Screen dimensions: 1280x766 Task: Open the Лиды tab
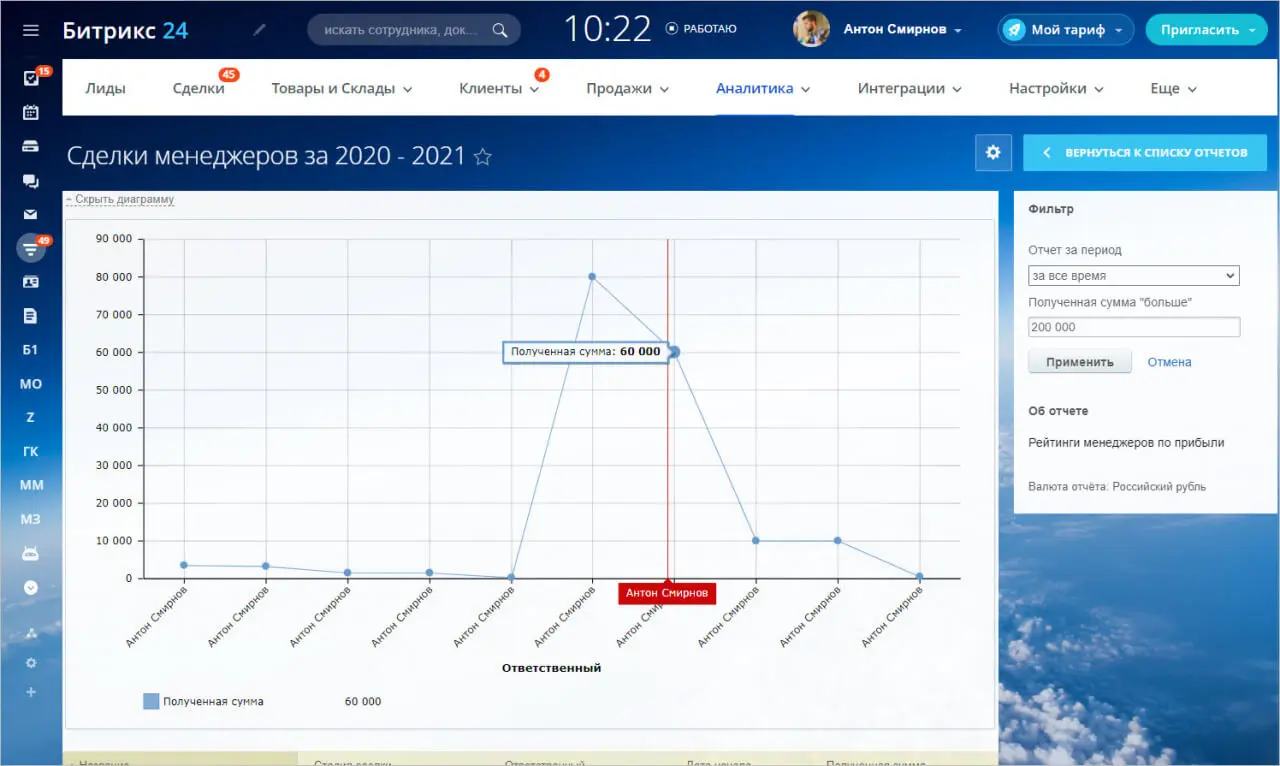105,88
